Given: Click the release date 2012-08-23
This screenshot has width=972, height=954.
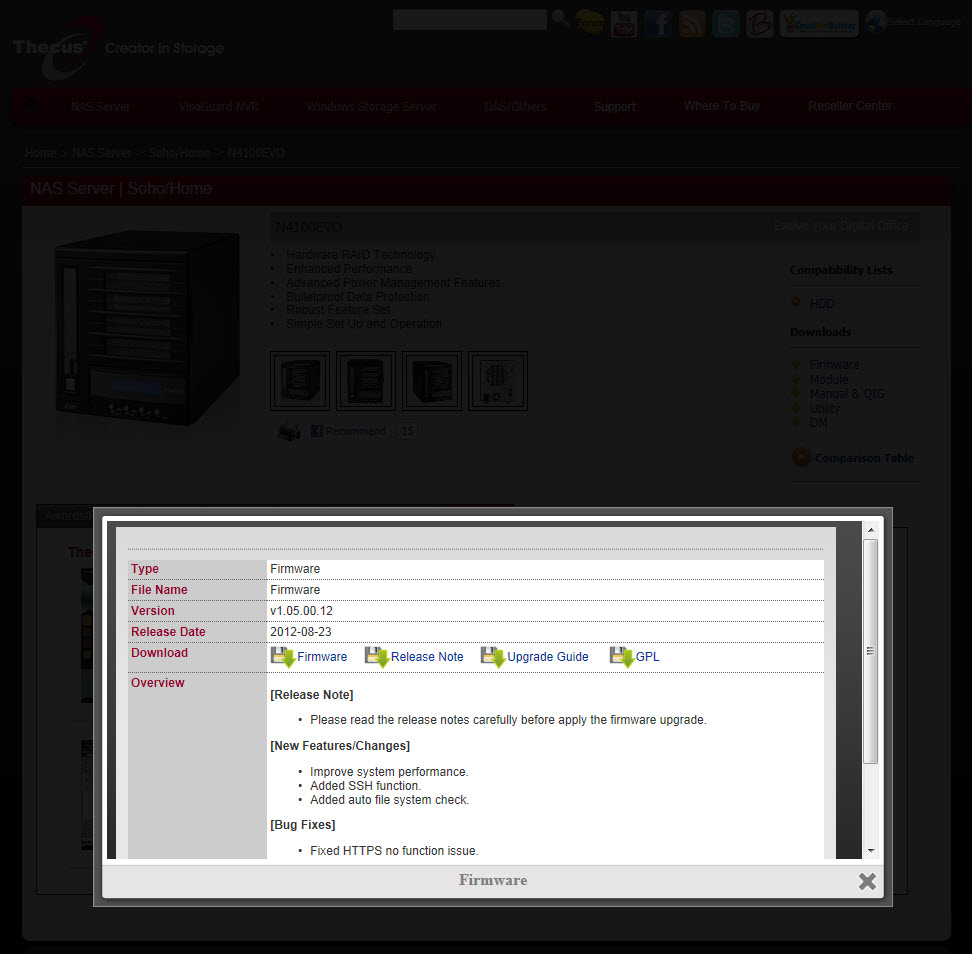Looking at the screenshot, I should [x=301, y=632].
